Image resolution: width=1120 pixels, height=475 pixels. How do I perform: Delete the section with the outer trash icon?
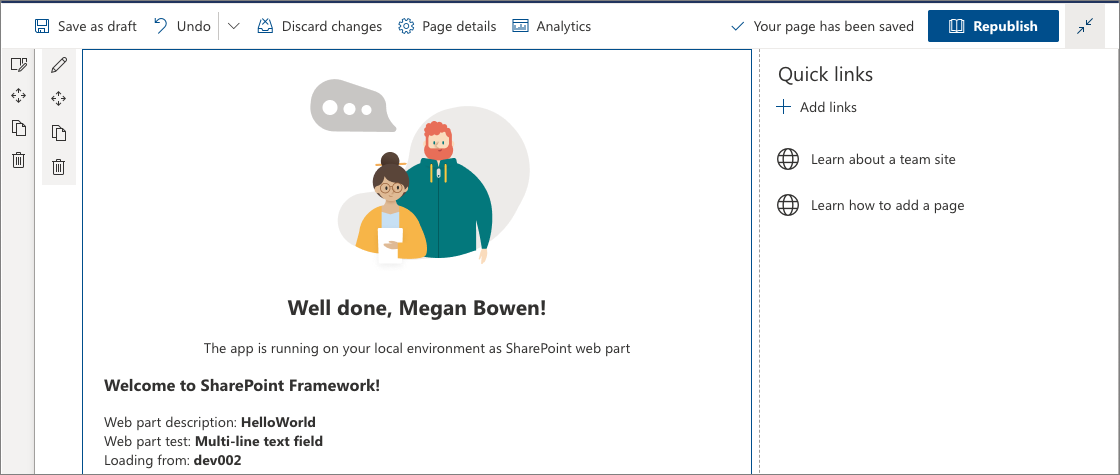point(19,160)
